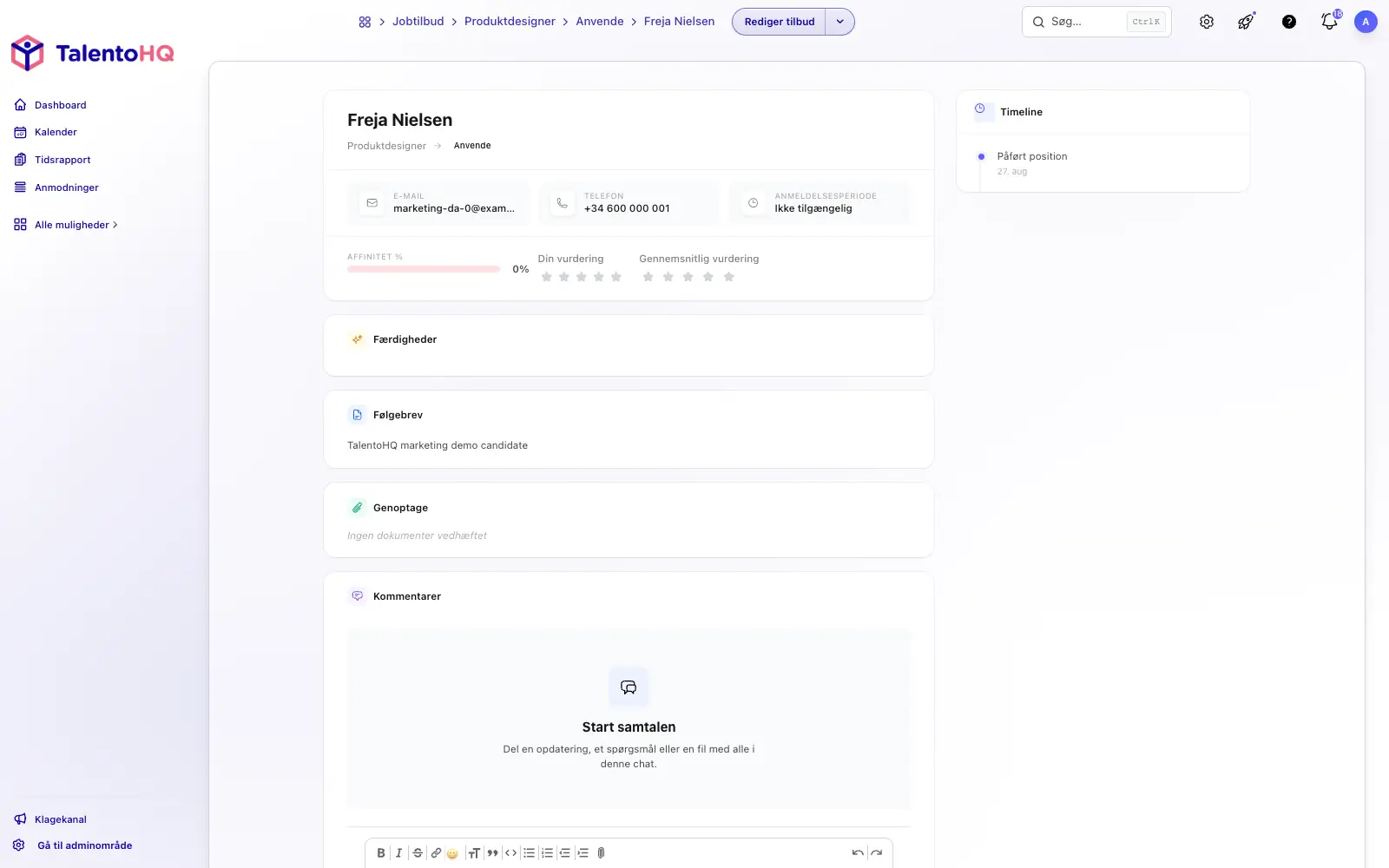This screenshot has height=868, width=1389.
Task: Insert a blockquote in the comment
Action: (492, 853)
